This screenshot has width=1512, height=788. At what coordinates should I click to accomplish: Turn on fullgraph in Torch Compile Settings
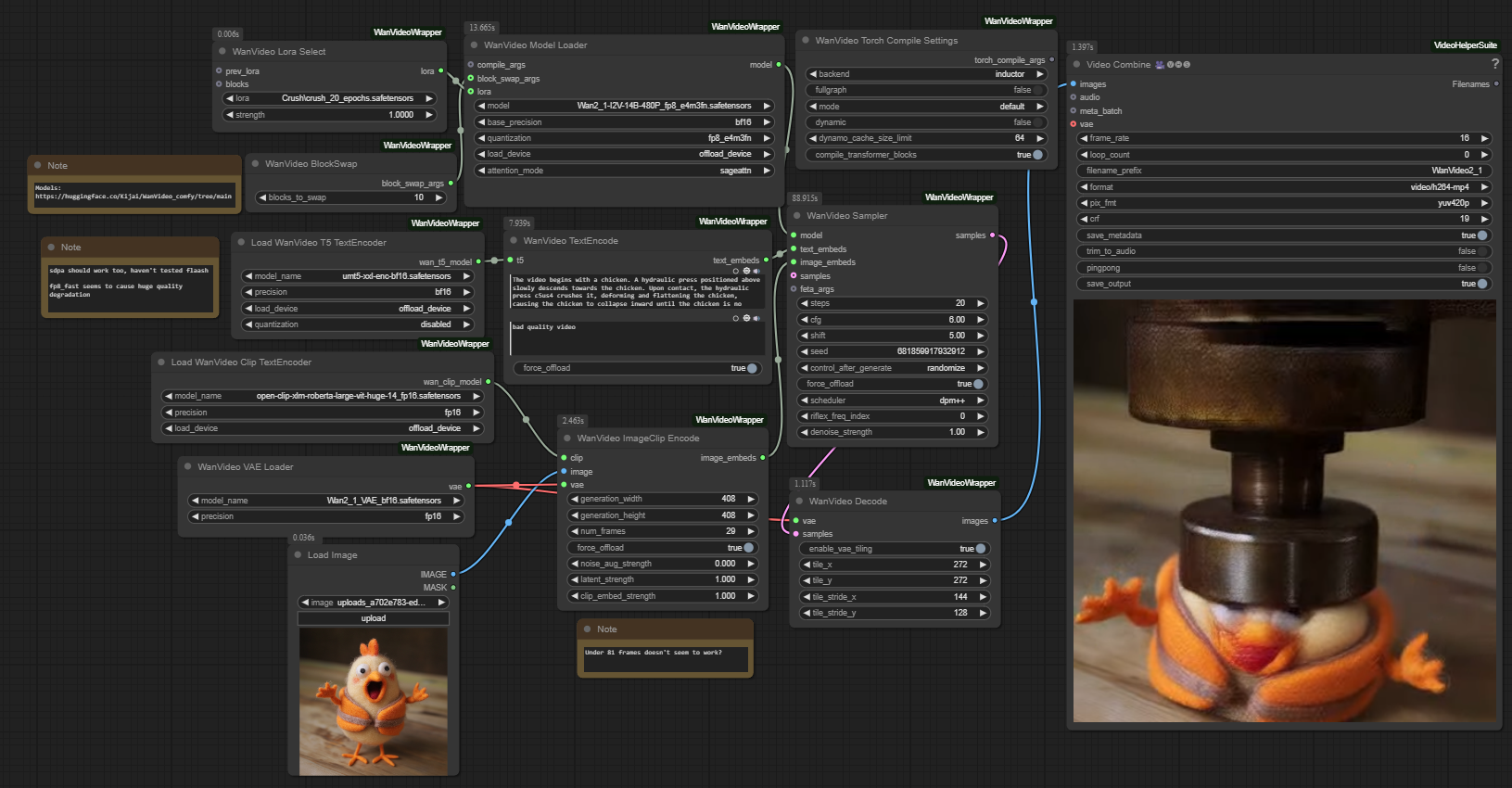click(x=1037, y=90)
